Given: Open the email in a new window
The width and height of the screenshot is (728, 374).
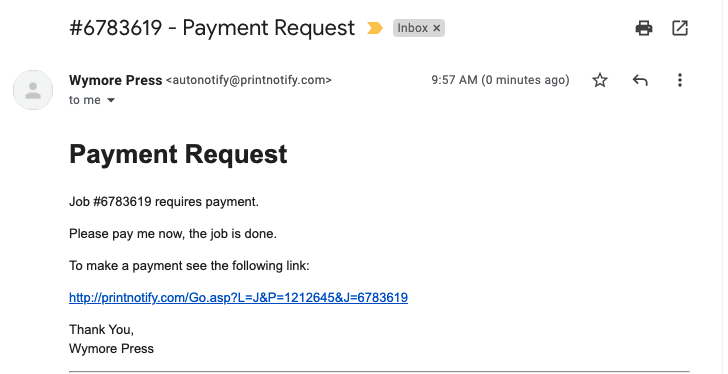Looking at the screenshot, I should pyautogui.click(x=680, y=28).
